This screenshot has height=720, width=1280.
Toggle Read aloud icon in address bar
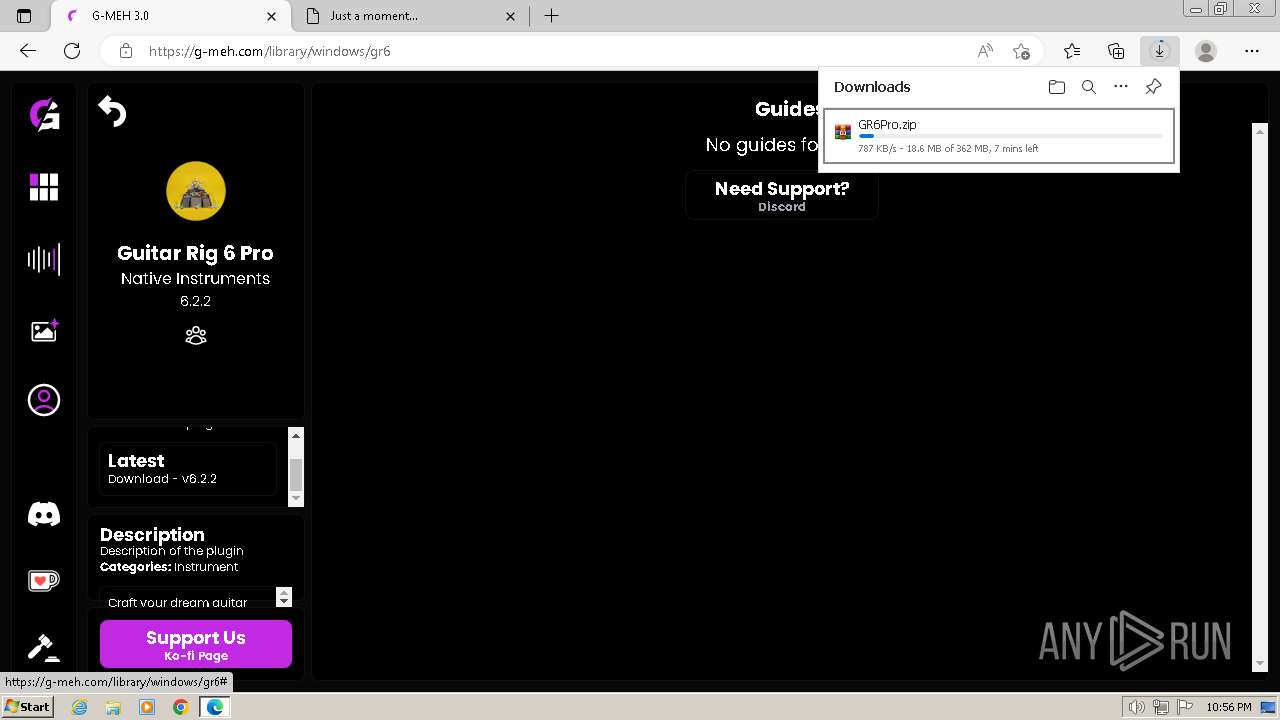[985, 51]
